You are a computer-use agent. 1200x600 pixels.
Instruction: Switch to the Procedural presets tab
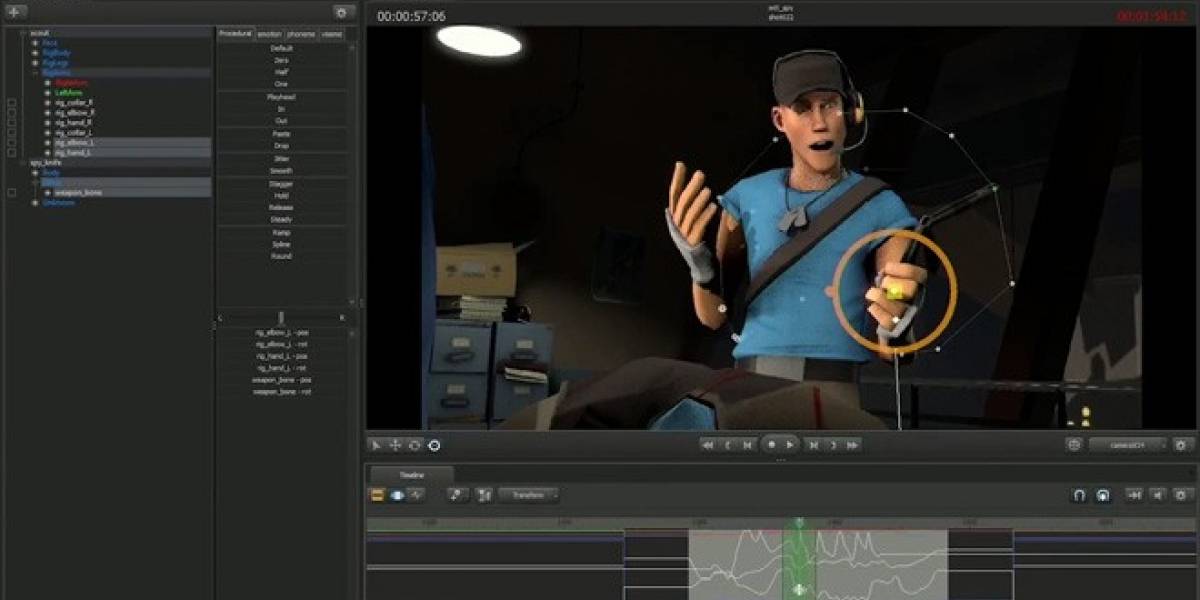tap(235, 34)
